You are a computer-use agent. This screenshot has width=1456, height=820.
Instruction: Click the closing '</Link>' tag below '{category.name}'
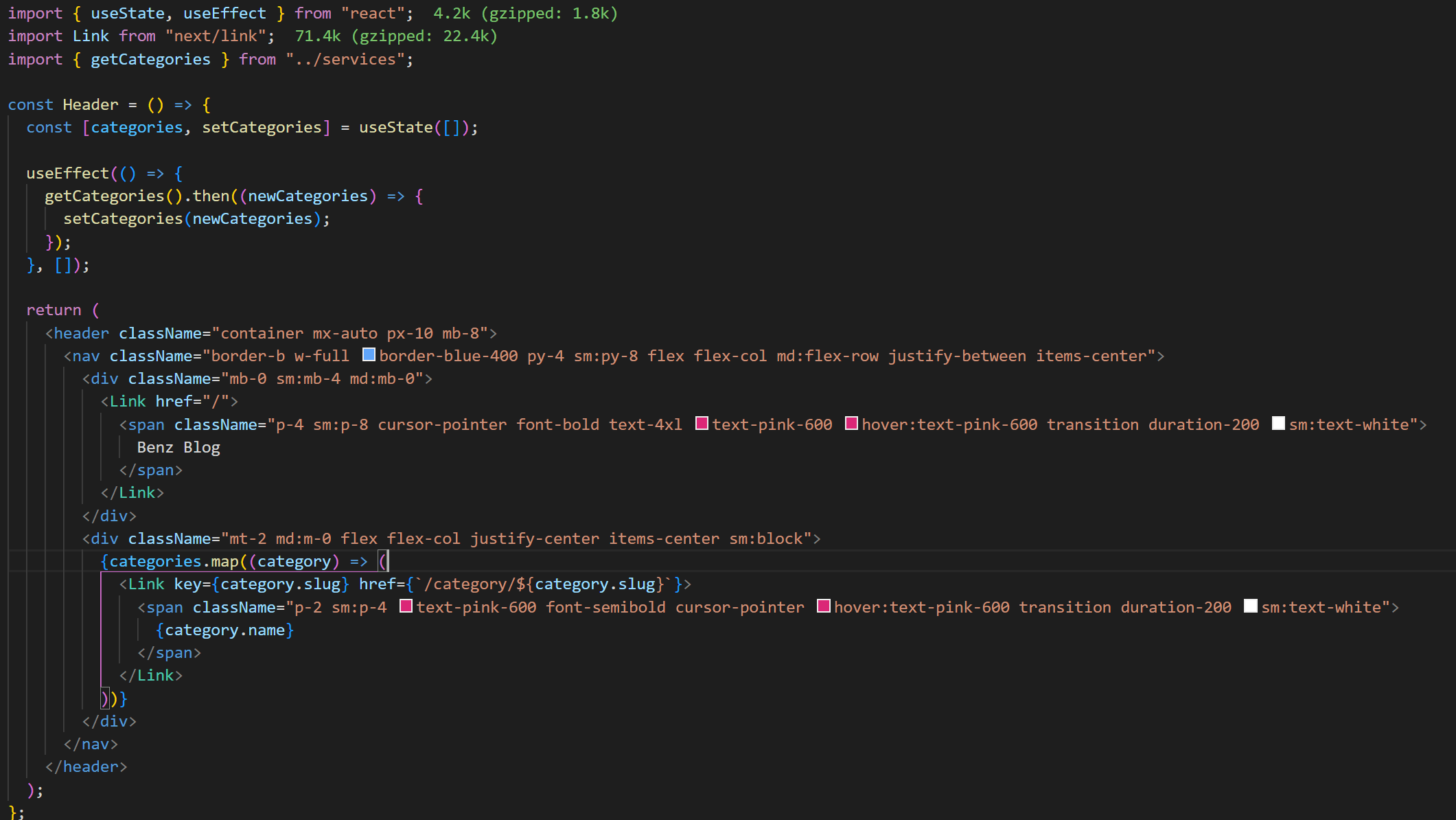coord(150,676)
